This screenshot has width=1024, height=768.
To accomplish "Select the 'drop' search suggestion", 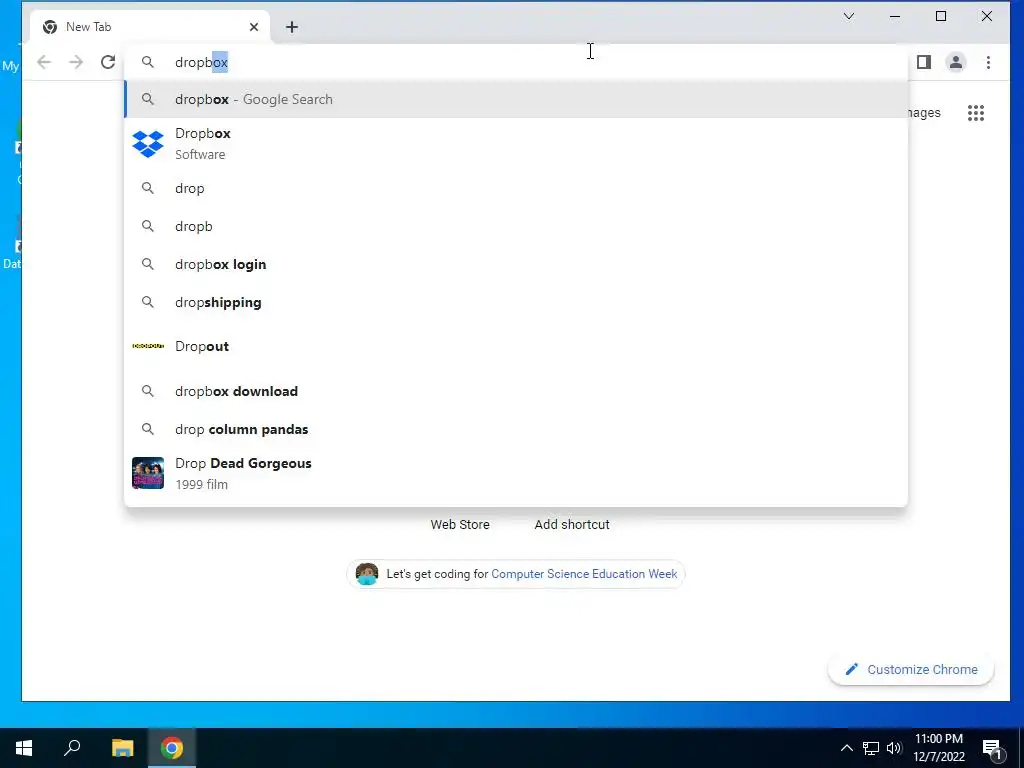I will pos(516,189).
